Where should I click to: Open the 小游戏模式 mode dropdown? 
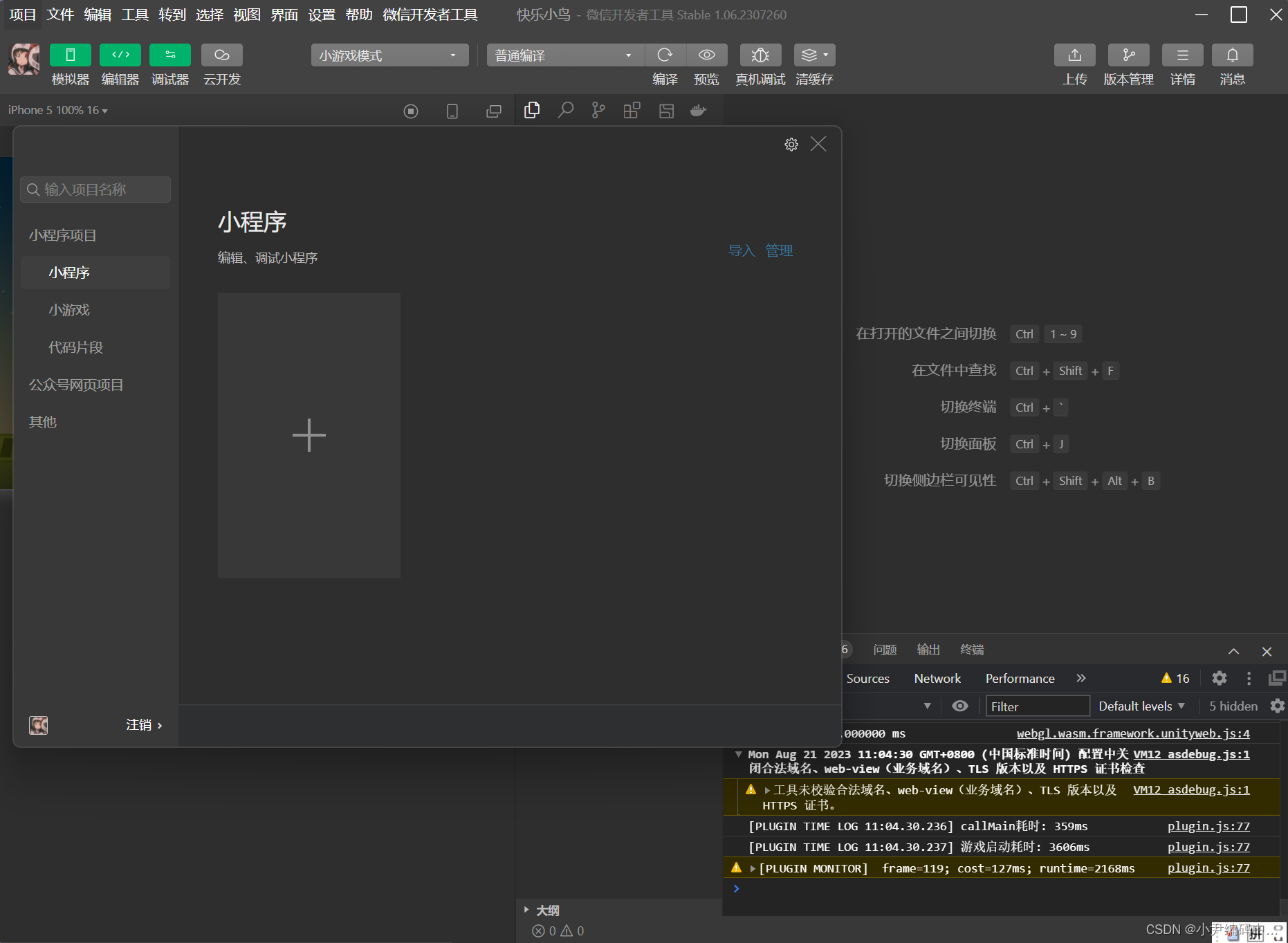(x=389, y=55)
